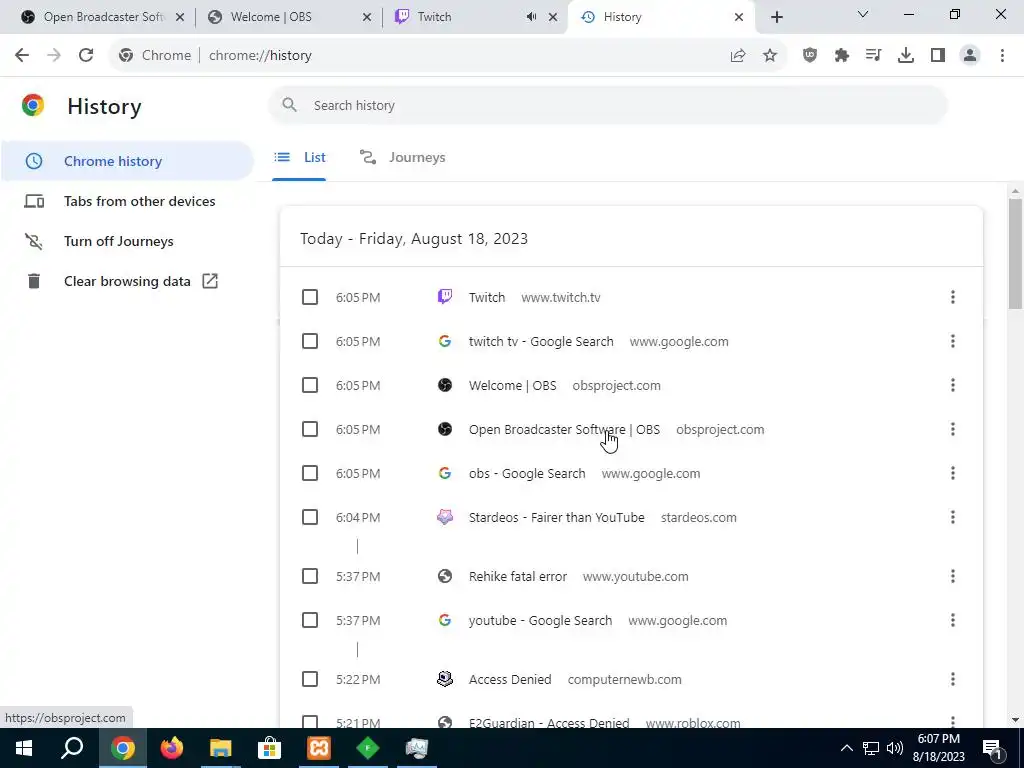Check the Stardeos entry checkbox

[310, 517]
